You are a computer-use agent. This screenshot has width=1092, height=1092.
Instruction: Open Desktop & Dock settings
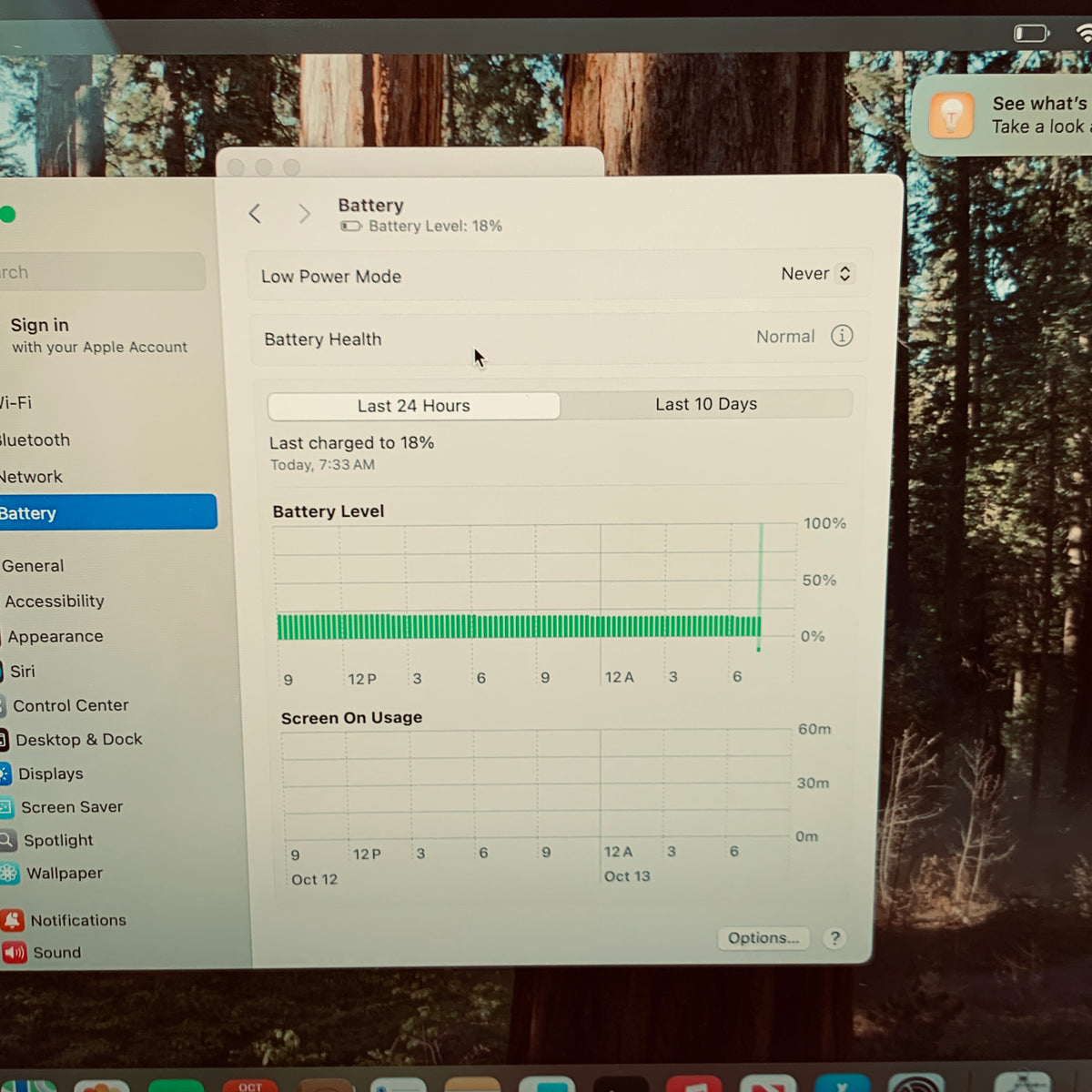(x=73, y=740)
